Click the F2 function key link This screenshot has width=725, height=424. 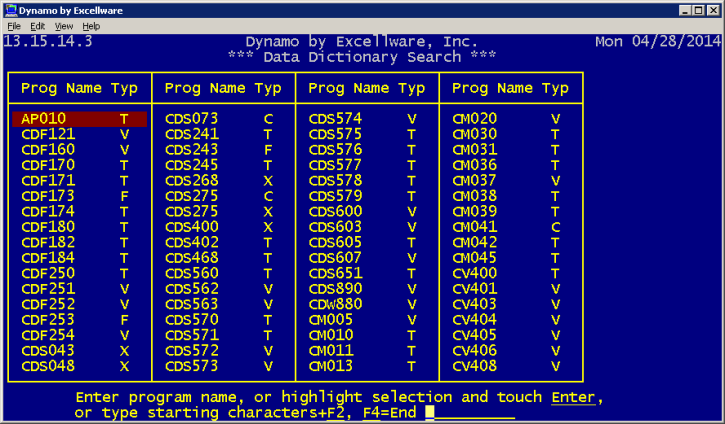coord(335,413)
